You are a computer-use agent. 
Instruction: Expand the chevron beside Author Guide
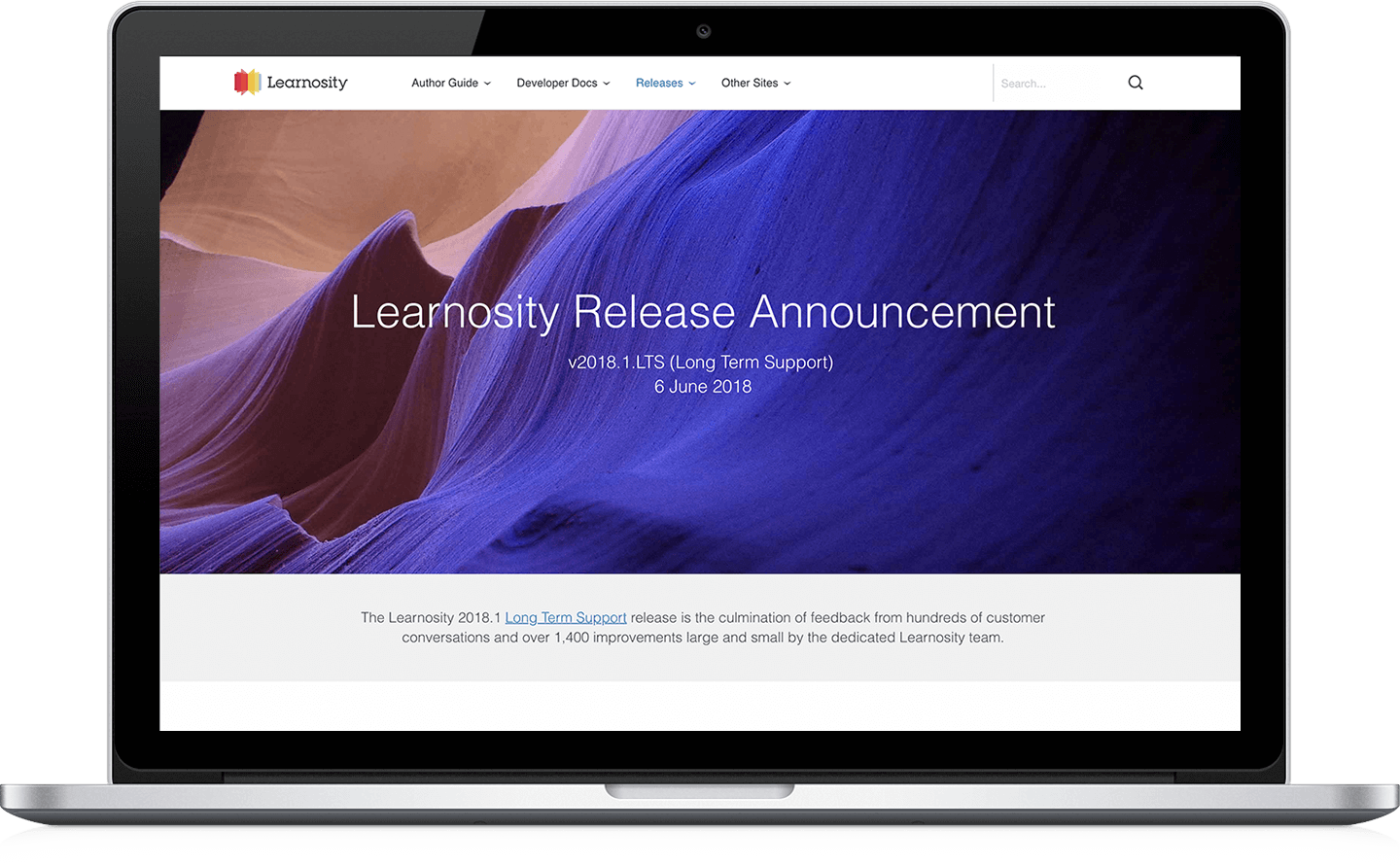(x=488, y=84)
